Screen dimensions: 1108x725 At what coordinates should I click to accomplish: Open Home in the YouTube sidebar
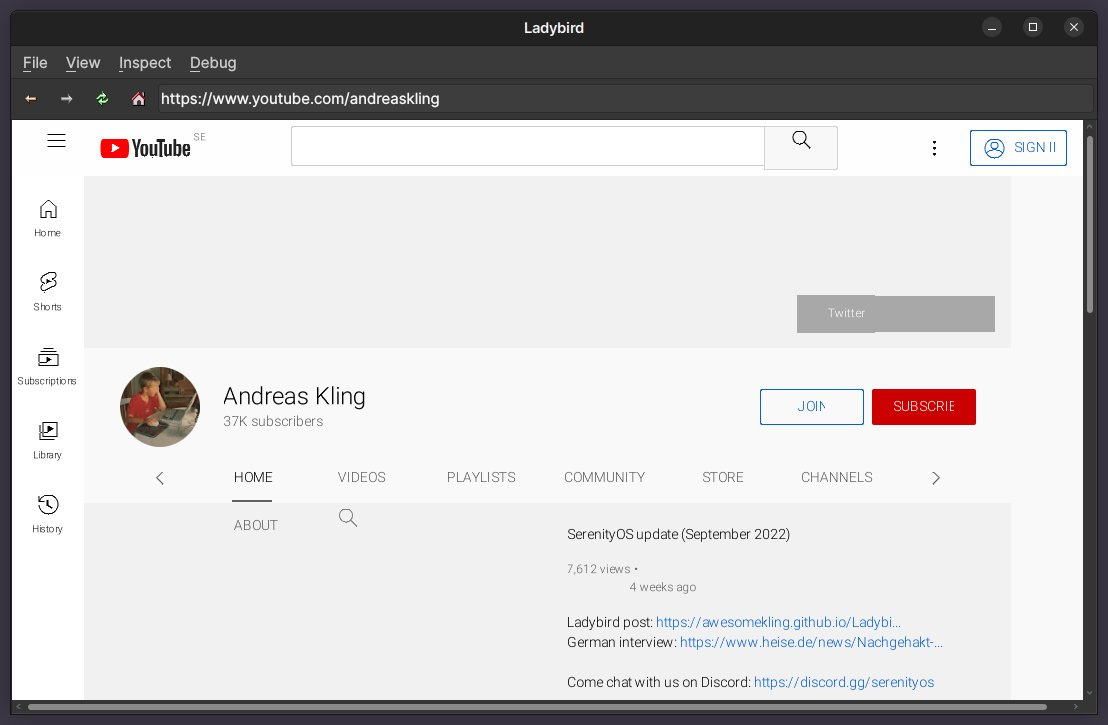point(47,218)
